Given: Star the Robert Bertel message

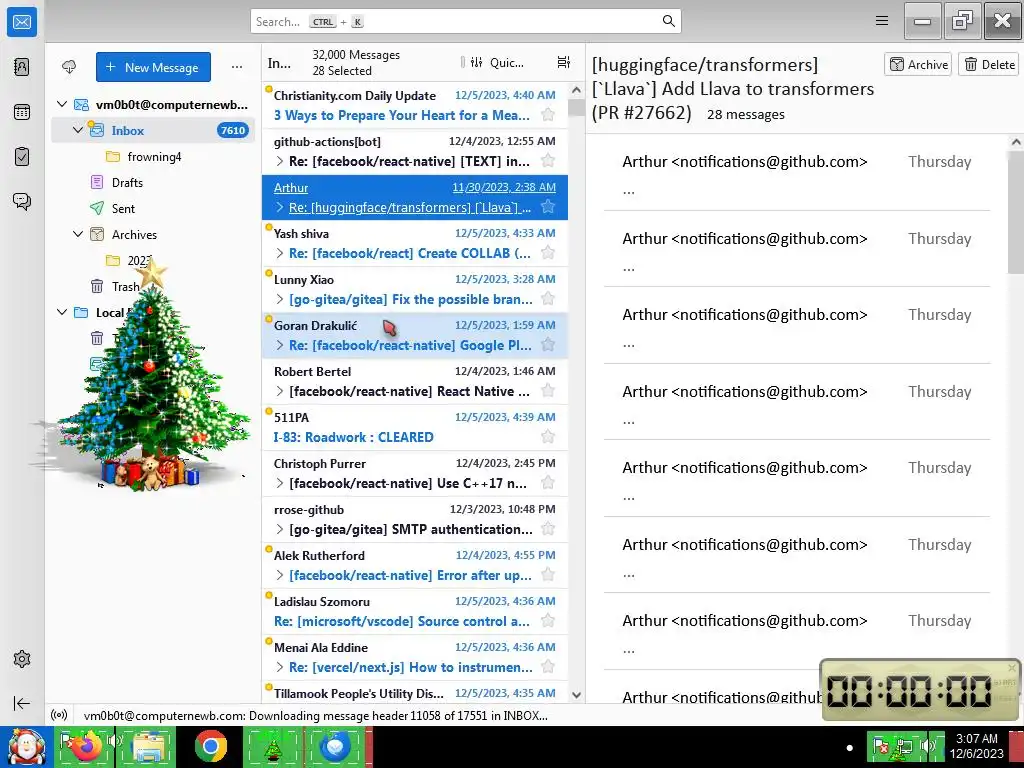Looking at the screenshot, I should click(x=548, y=391).
